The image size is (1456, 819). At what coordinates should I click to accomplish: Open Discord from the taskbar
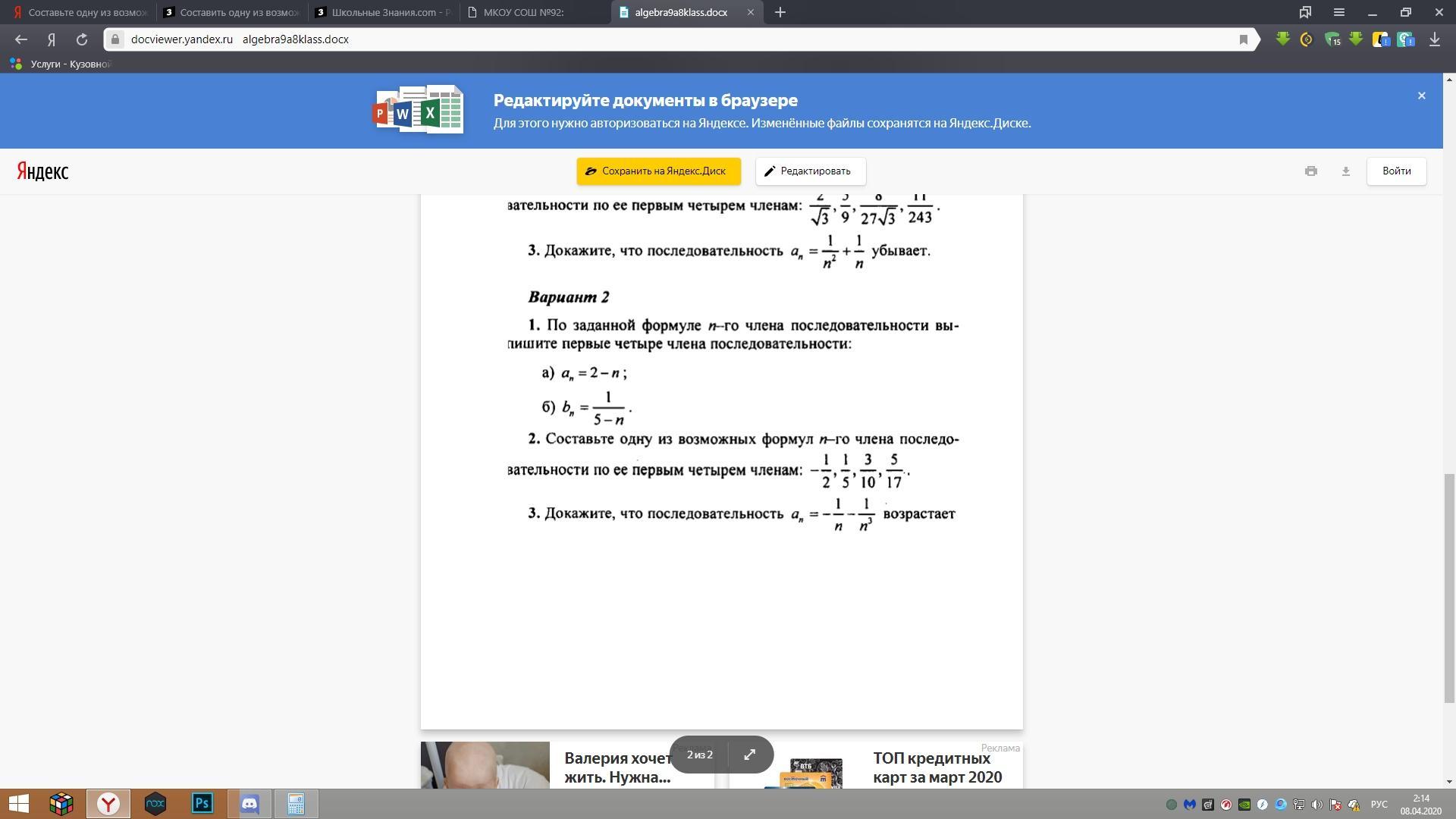click(x=249, y=804)
